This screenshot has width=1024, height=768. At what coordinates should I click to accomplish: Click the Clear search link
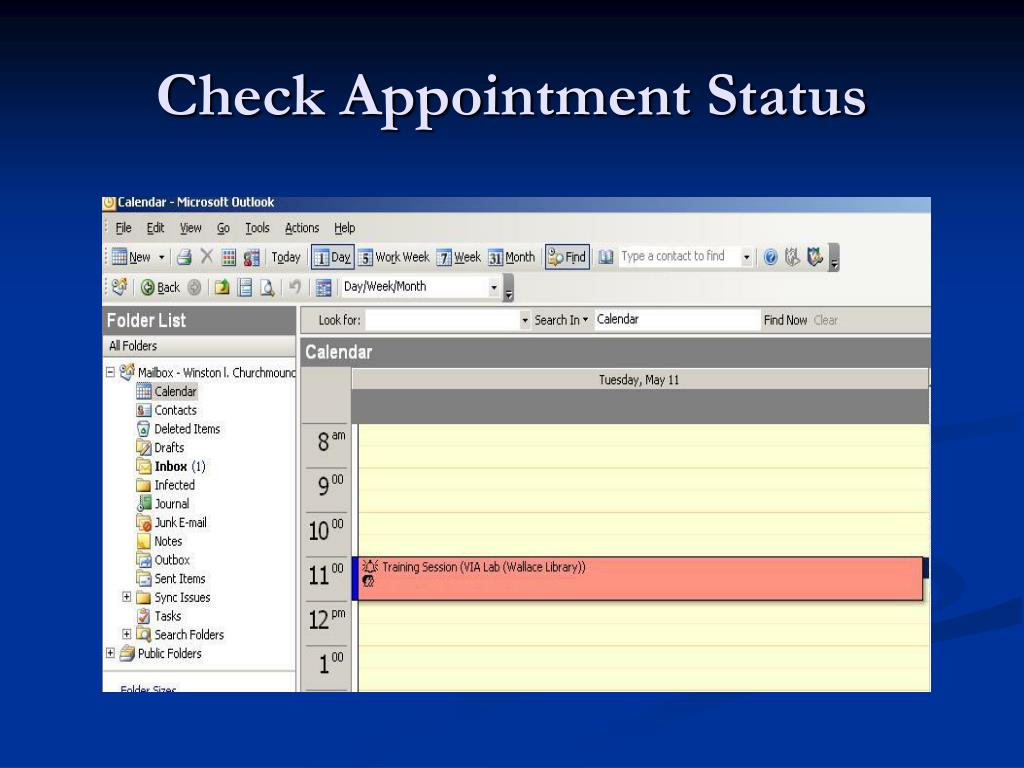pyautogui.click(x=825, y=320)
